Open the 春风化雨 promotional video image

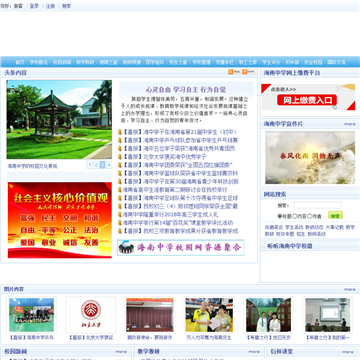pos(310,157)
